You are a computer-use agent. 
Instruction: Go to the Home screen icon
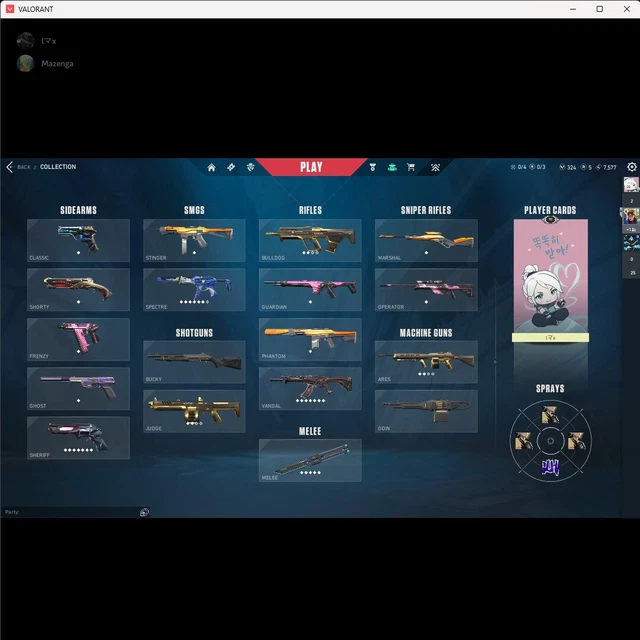click(x=211, y=167)
